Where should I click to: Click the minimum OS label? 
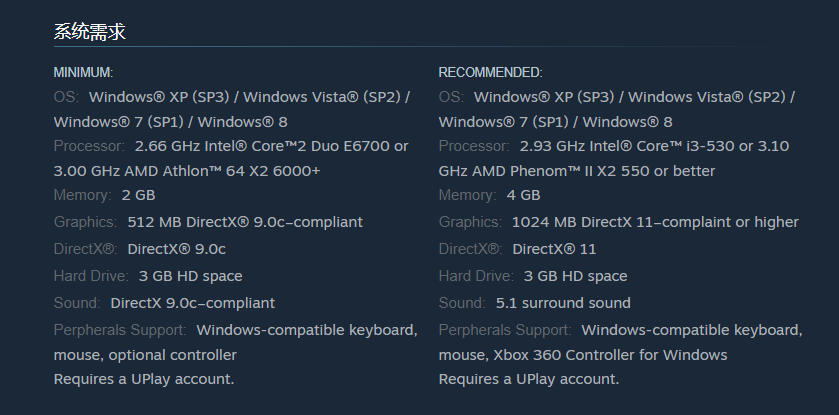coord(66,97)
